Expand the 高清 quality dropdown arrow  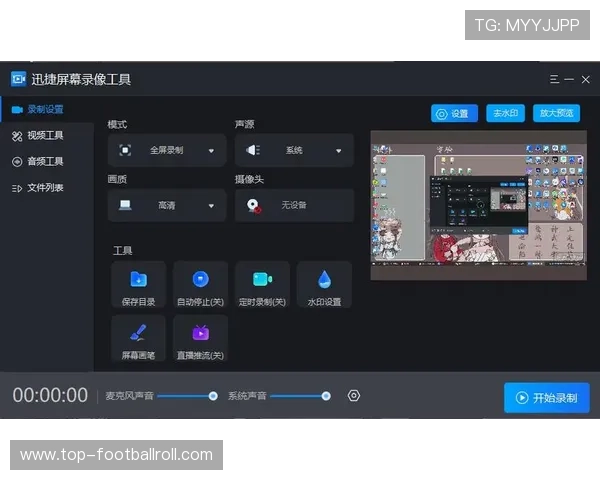(211, 206)
